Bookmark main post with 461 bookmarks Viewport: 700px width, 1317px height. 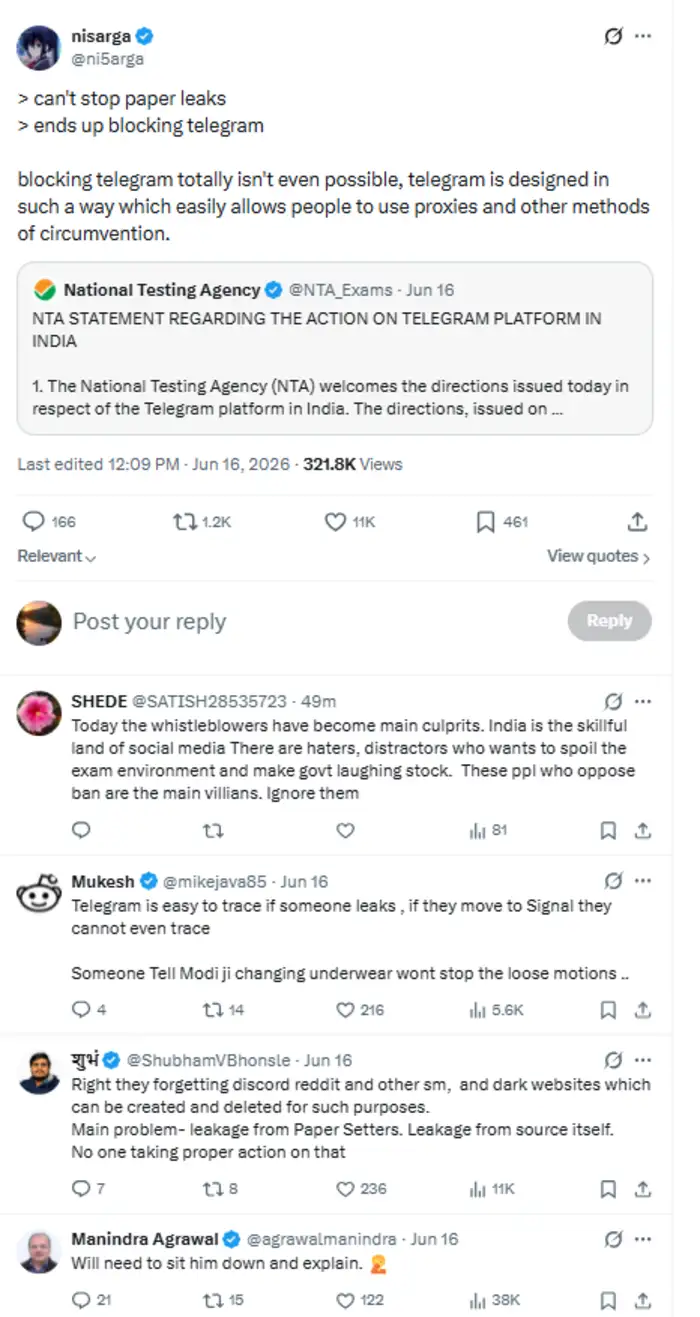click(x=501, y=521)
